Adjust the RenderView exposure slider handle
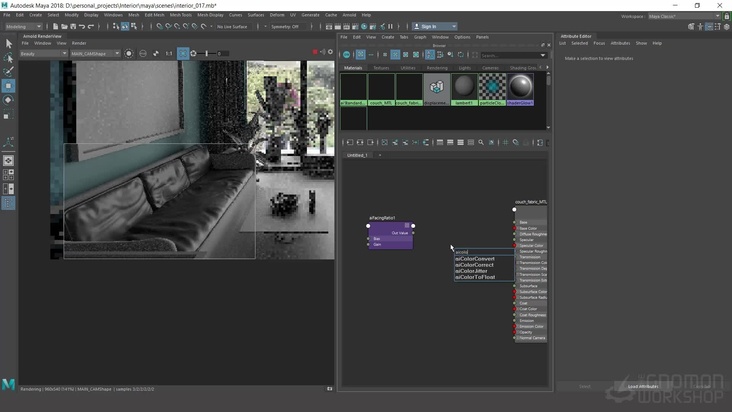The image size is (732, 412). 207,54
